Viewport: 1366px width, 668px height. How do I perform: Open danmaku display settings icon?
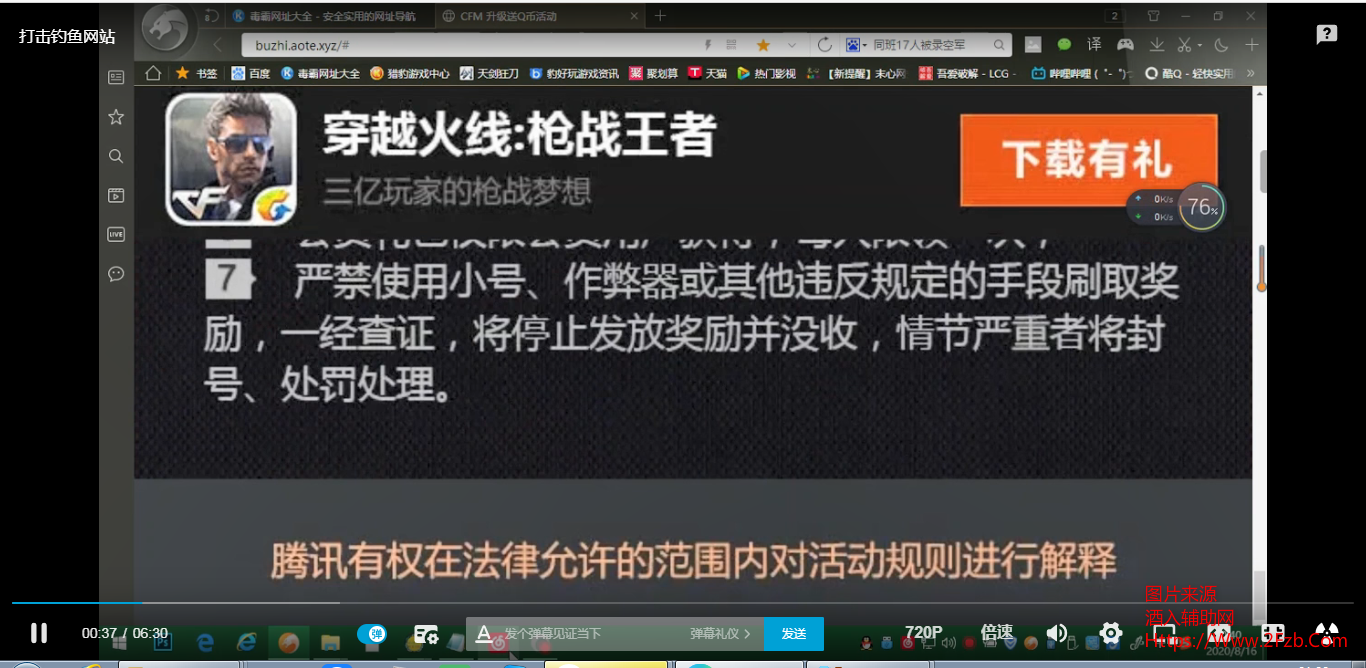coord(427,633)
